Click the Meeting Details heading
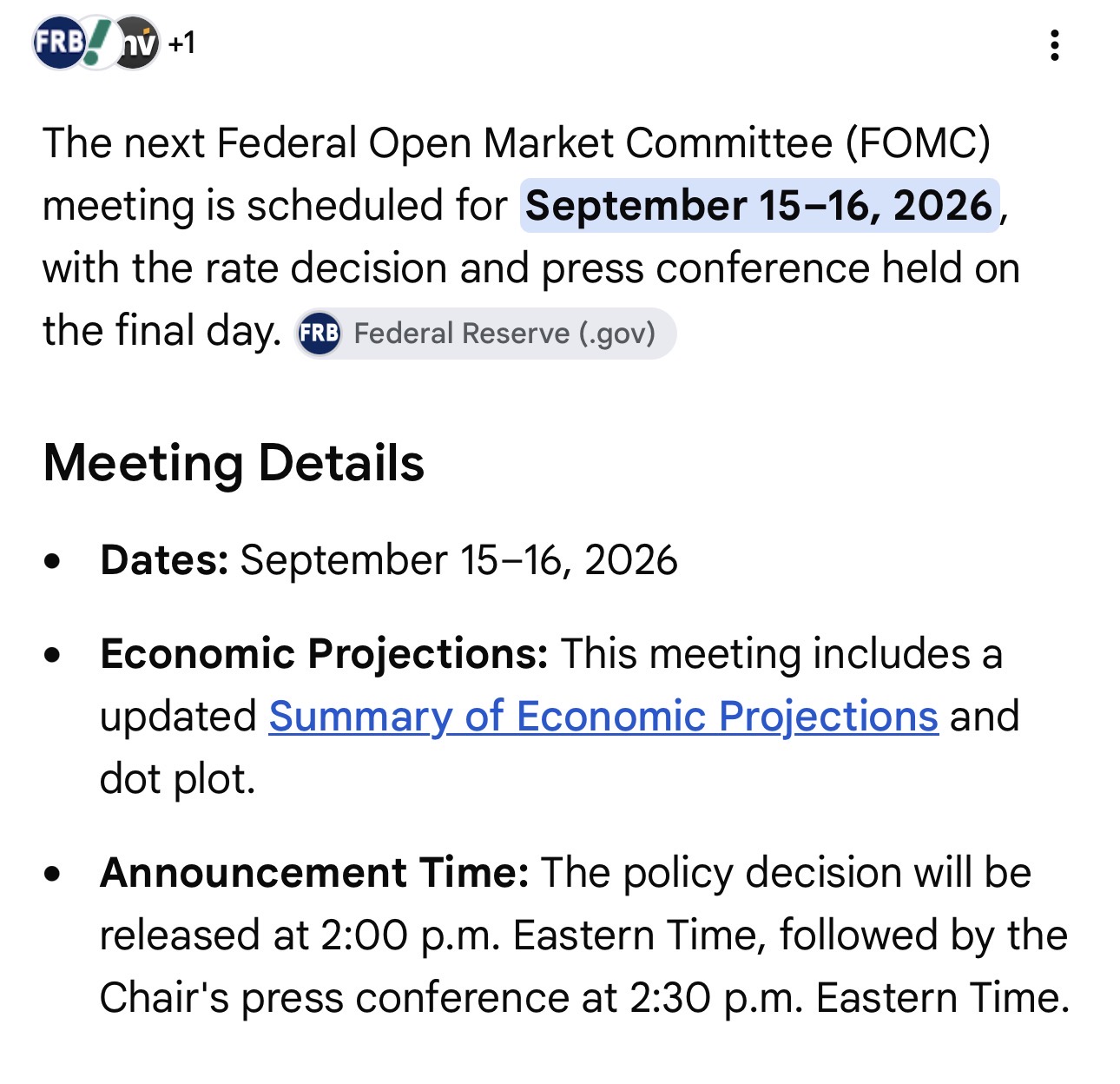 click(x=234, y=462)
